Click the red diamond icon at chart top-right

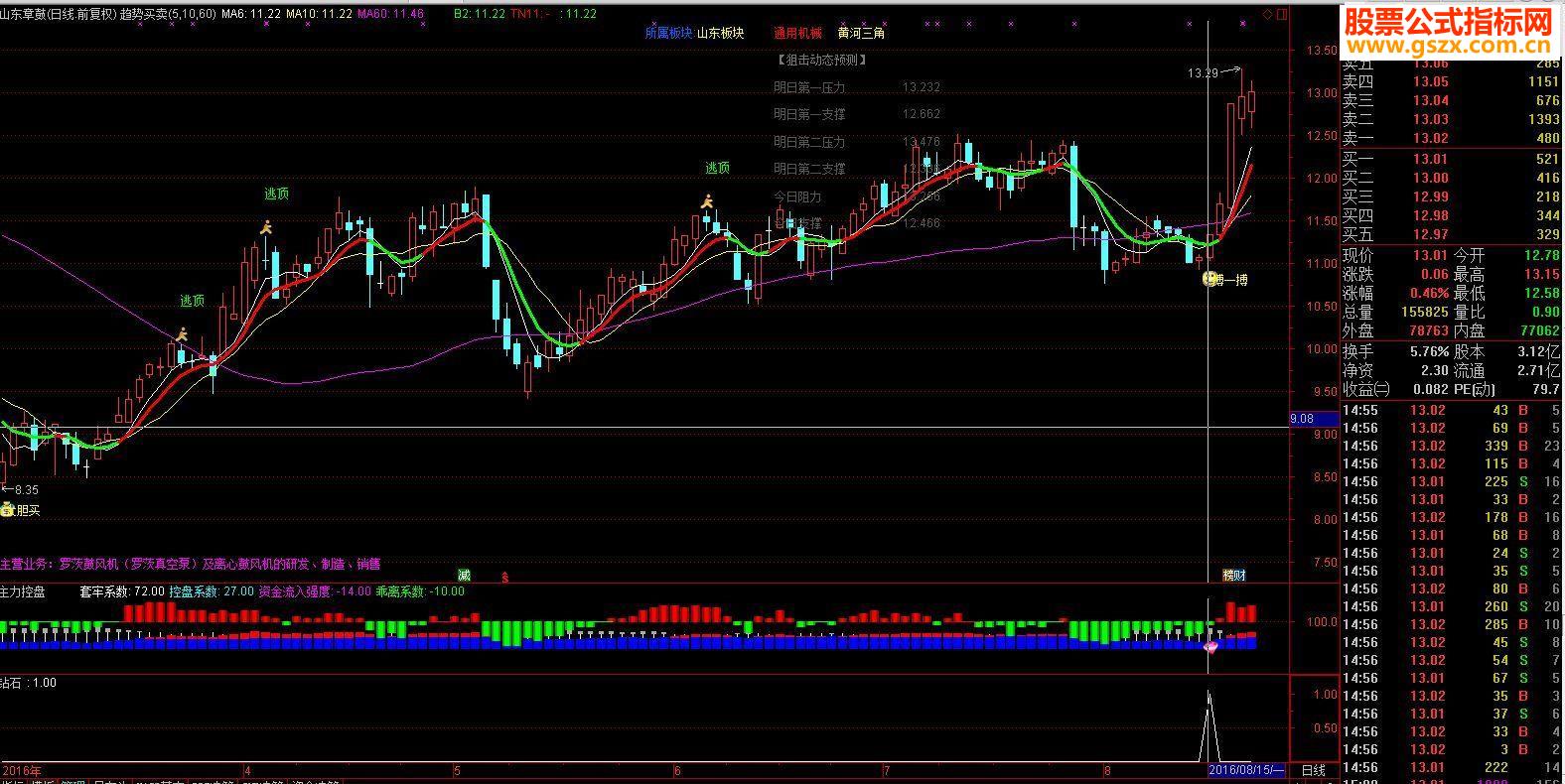click(x=1268, y=14)
